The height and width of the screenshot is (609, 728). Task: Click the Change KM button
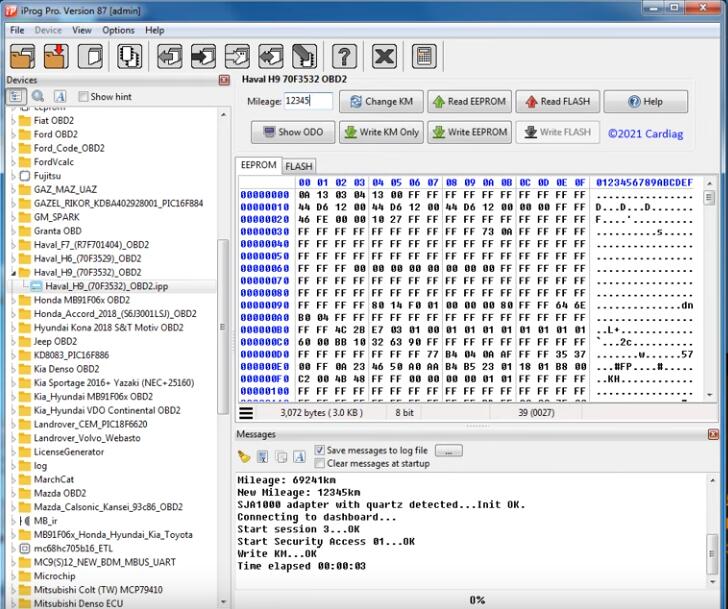click(x=381, y=101)
